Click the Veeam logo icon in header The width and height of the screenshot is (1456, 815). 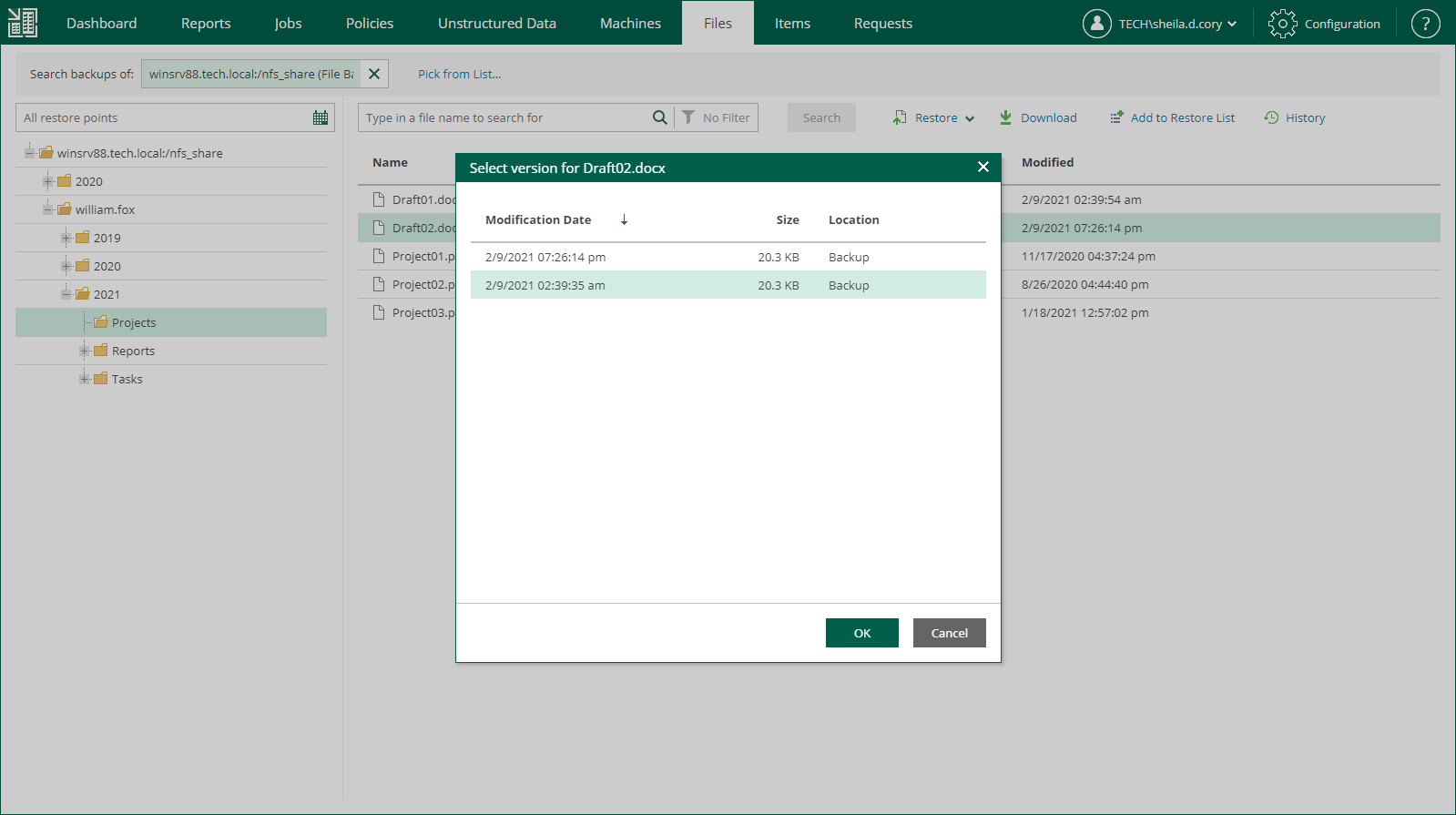coord(23,23)
